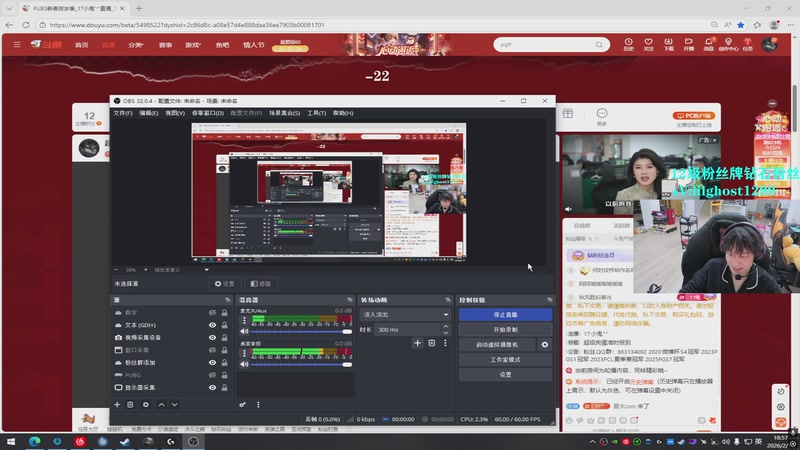This screenshot has height=450, width=800.
Task: Open the 编辑(E) menu in OBS
Action: pos(148,113)
